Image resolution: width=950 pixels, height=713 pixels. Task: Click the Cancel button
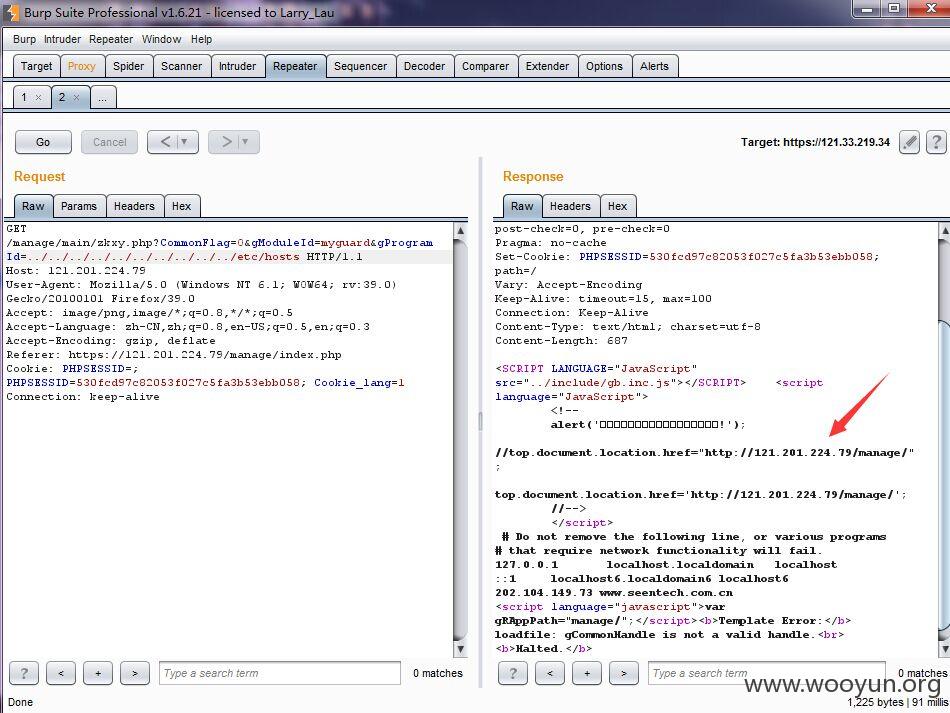click(x=110, y=142)
